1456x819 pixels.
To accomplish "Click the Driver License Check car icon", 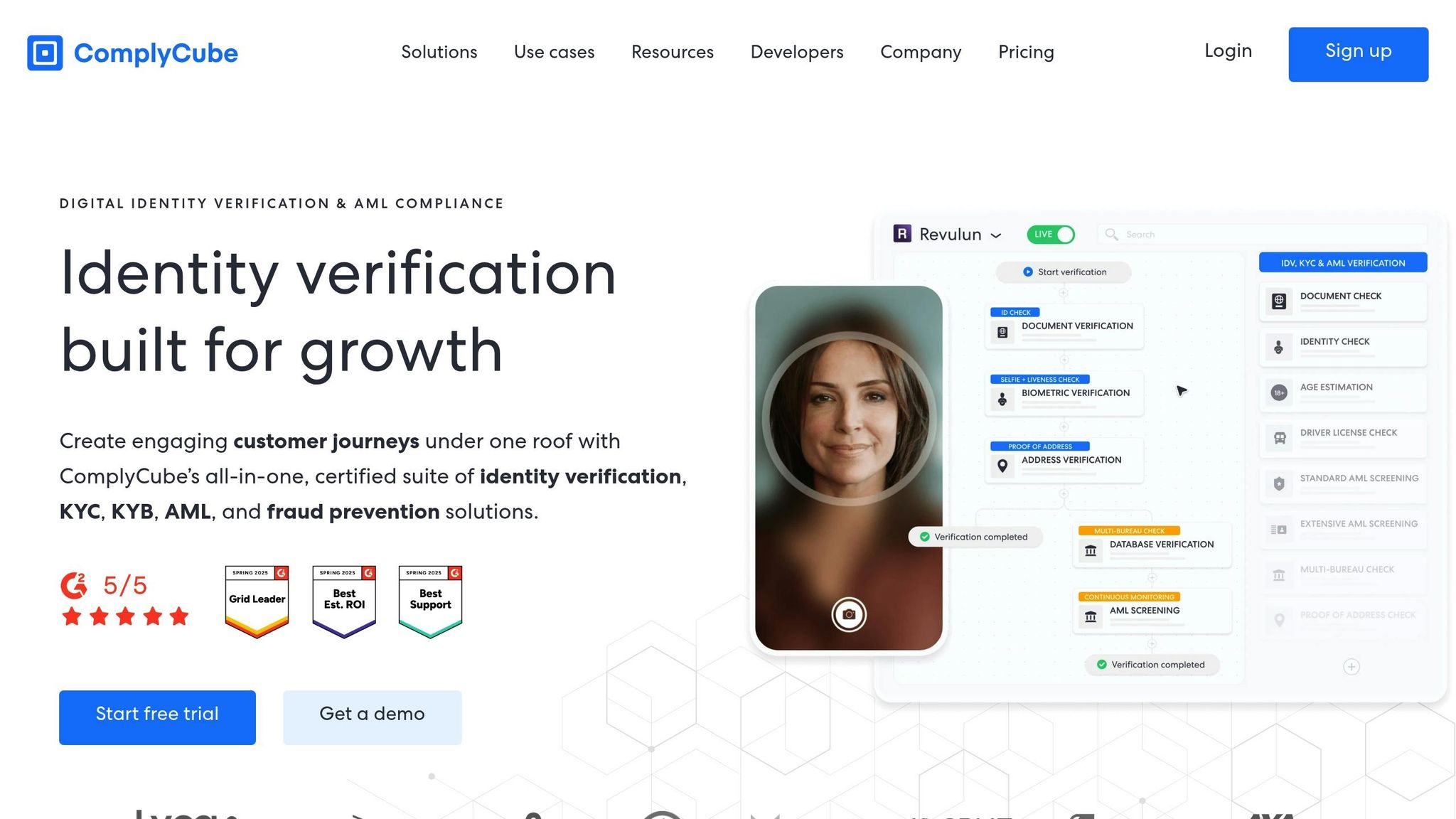I will pyautogui.click(x=1279, y=438).
